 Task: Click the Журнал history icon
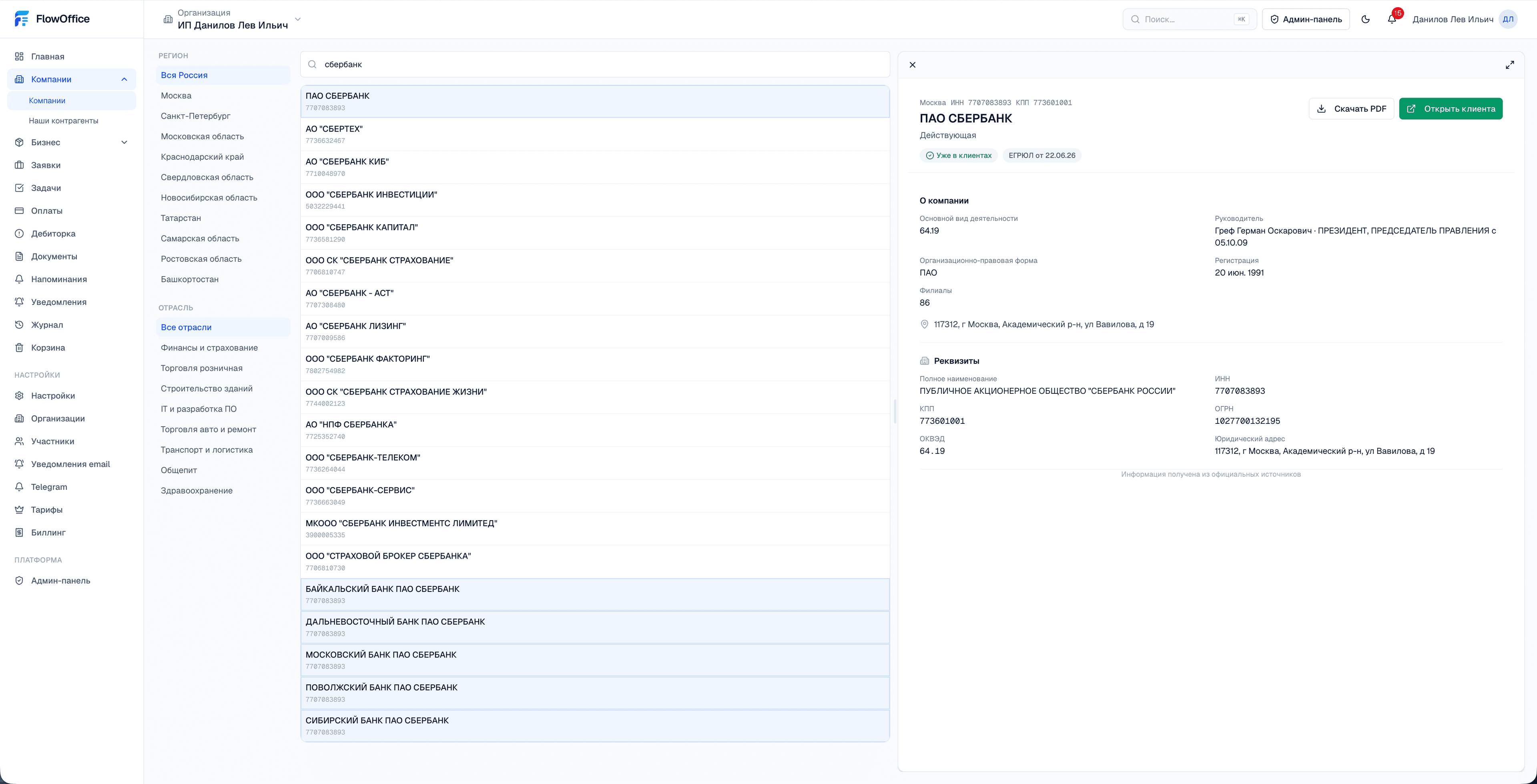click(19, 325)
